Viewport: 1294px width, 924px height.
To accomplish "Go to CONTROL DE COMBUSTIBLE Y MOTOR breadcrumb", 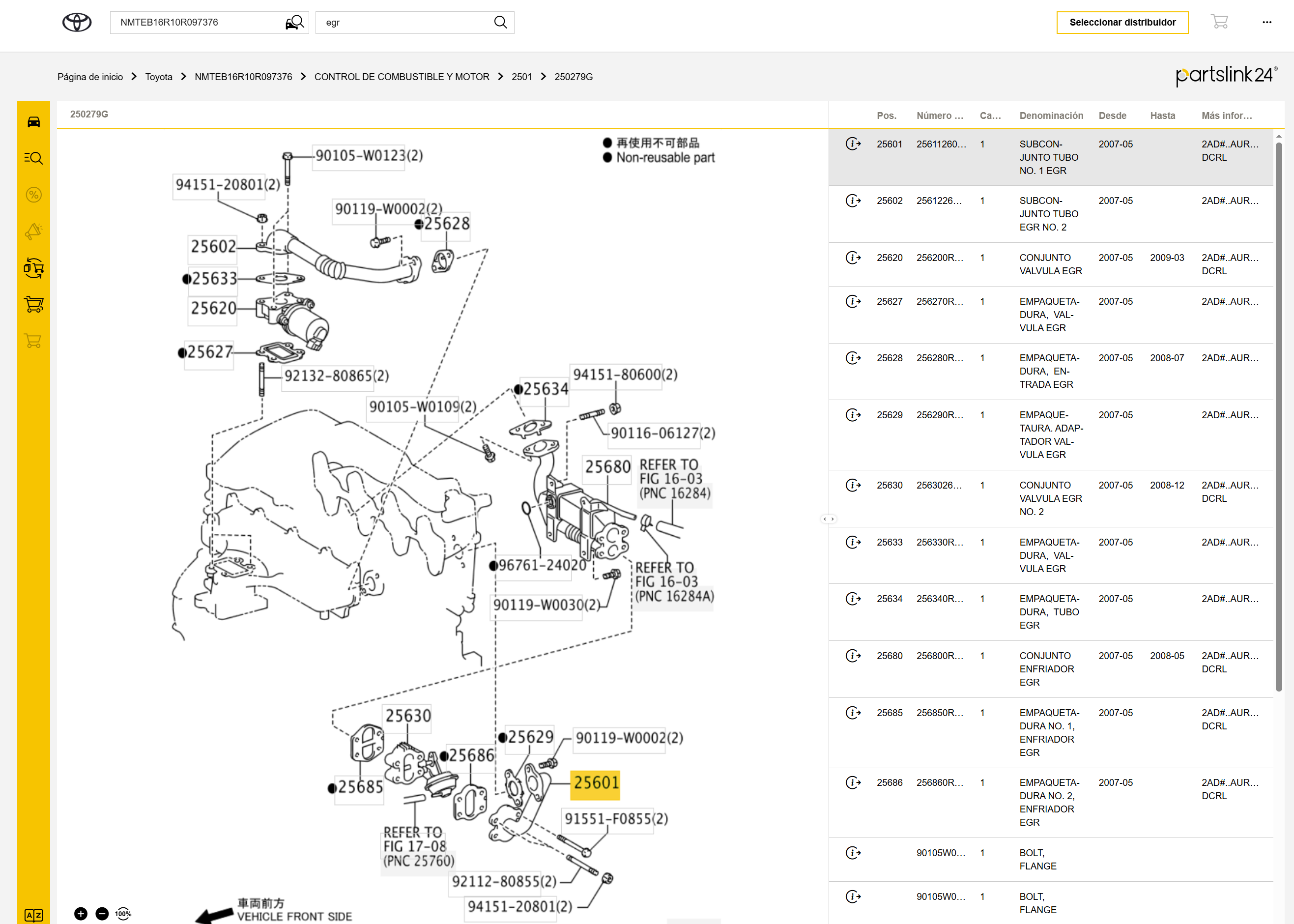I will (402, 77).
